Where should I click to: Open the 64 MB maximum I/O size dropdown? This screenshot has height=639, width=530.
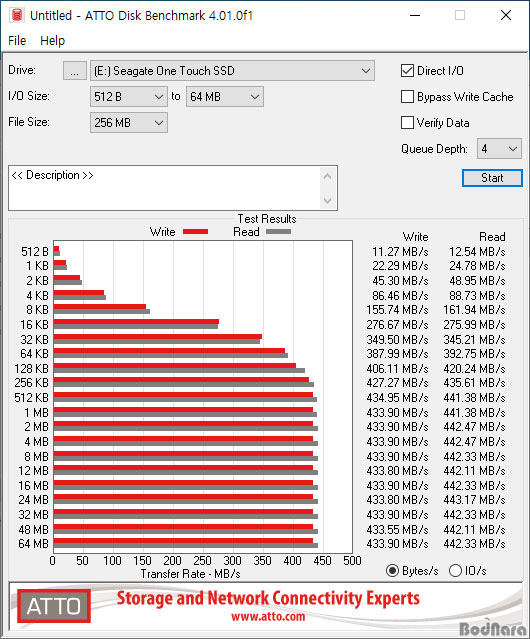point(225,97)
